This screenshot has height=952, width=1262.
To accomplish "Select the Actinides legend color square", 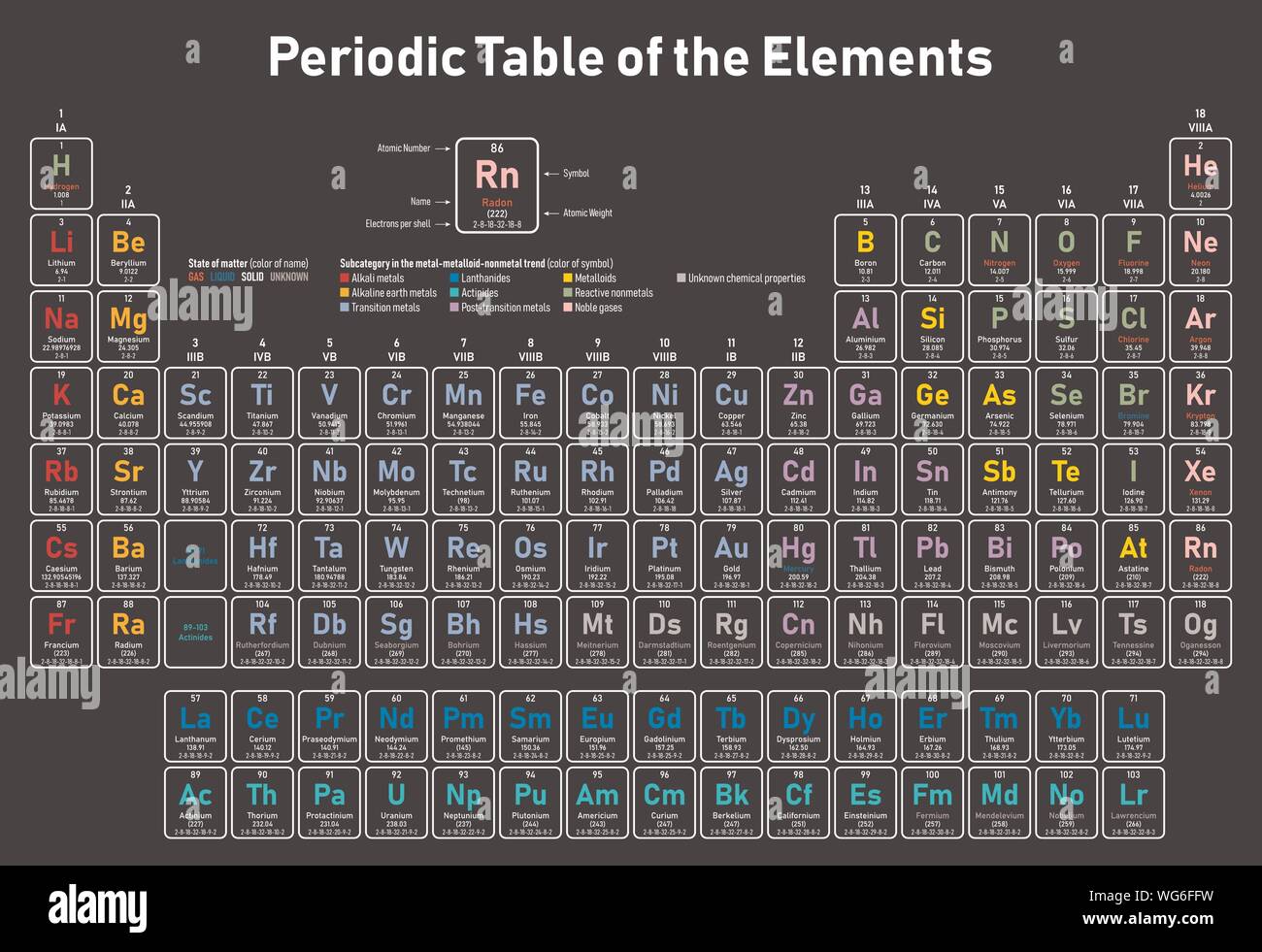I will point(453,293).
